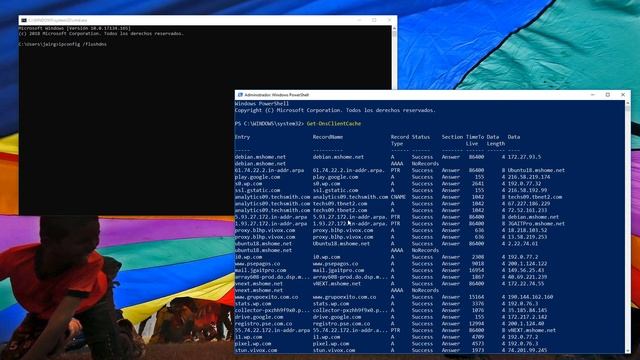
Task: Click the data value 216.58.219.174
Action: (529, 177)
